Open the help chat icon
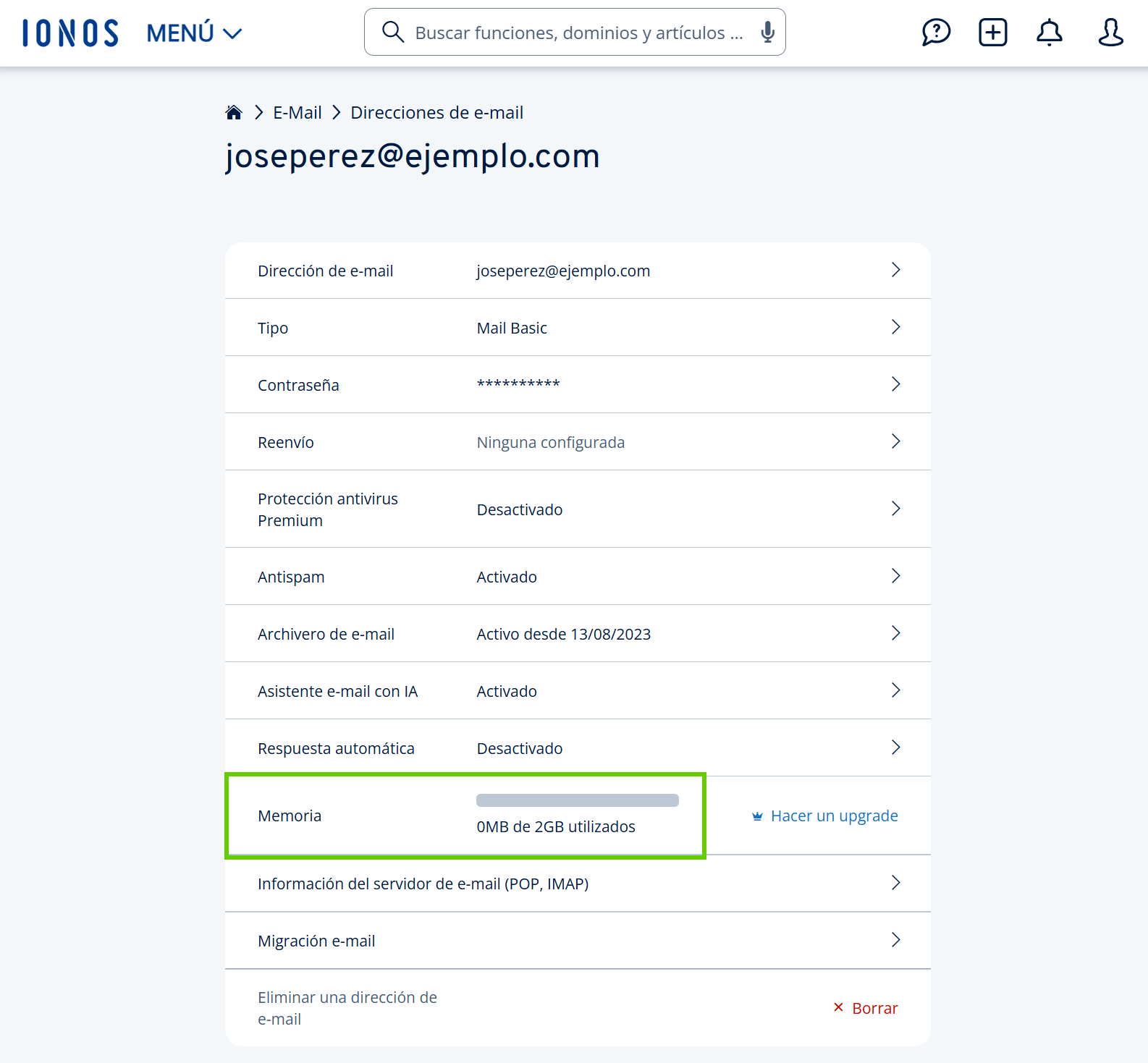 [x=936, y=33]
